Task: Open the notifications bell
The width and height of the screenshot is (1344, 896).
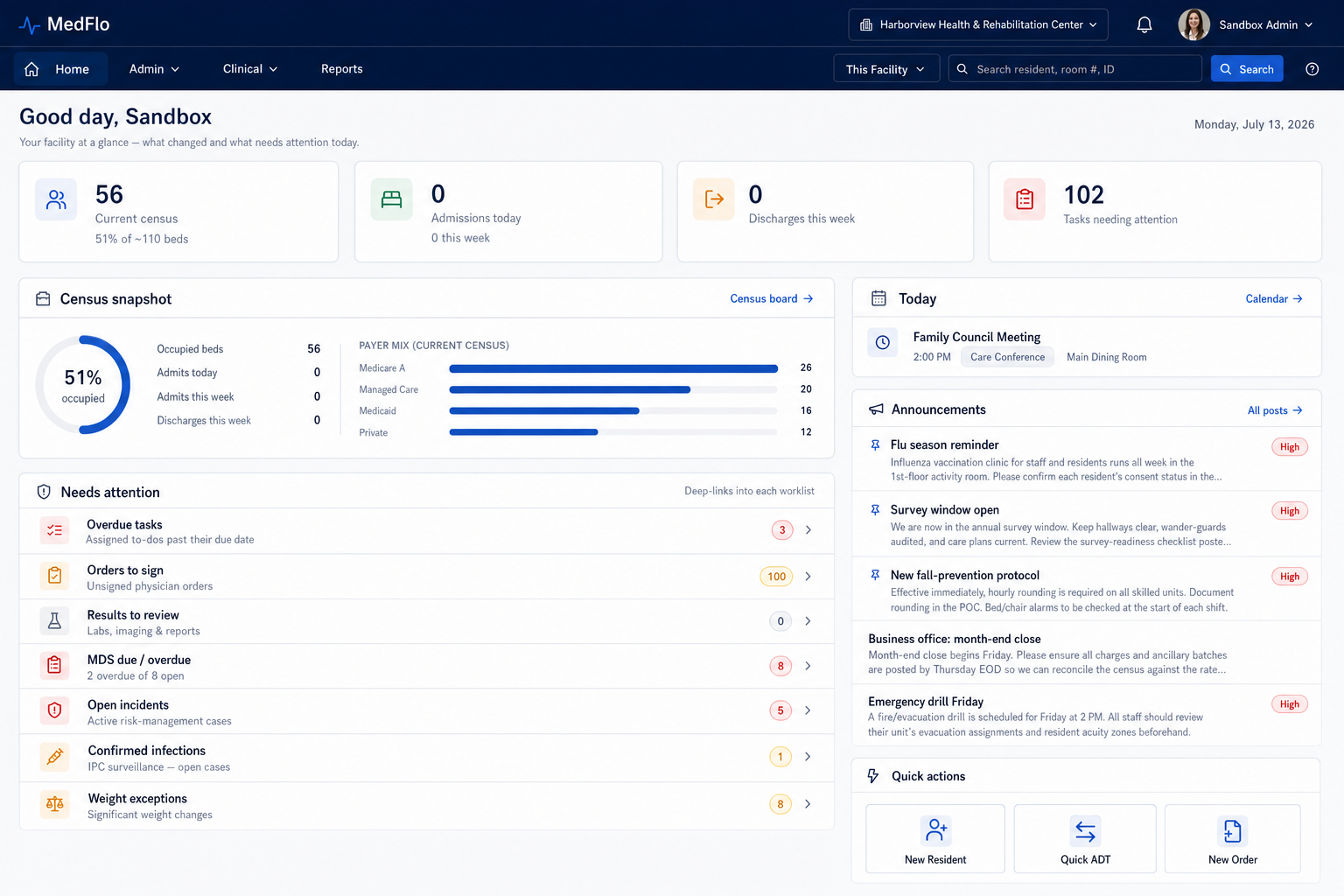Action: [1144, 24]
